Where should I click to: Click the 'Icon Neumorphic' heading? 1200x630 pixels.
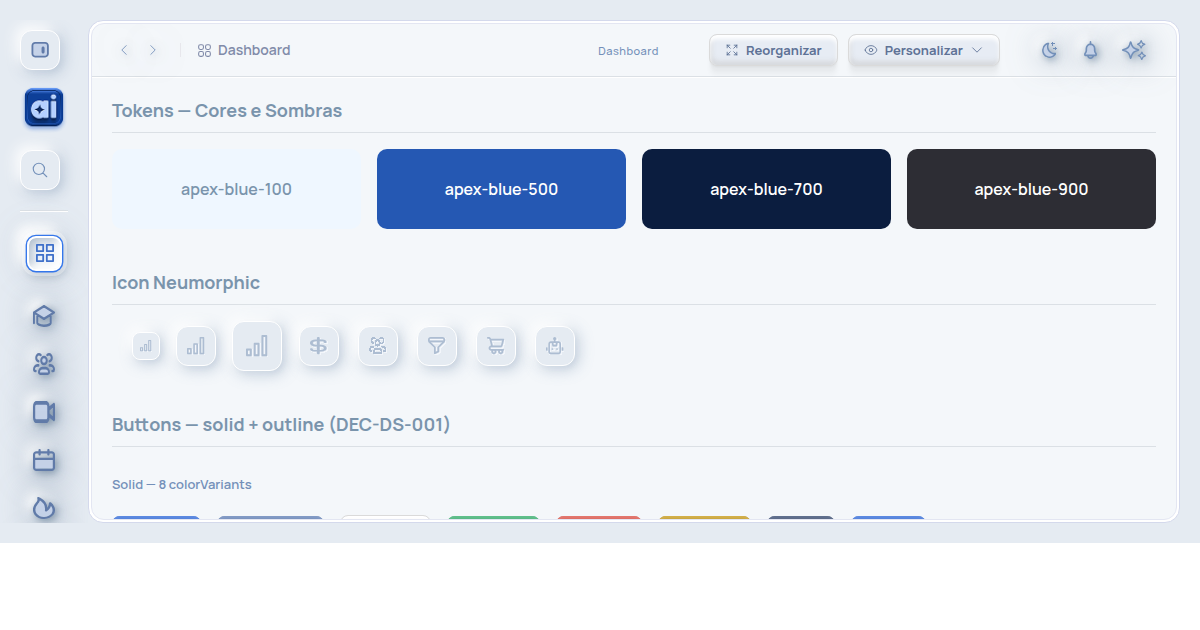pyautogui.click(x=186, y=283)
